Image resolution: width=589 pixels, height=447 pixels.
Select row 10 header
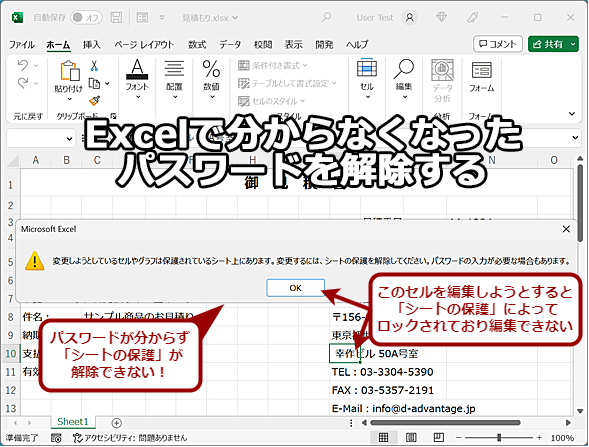click(x=11, y=353)
